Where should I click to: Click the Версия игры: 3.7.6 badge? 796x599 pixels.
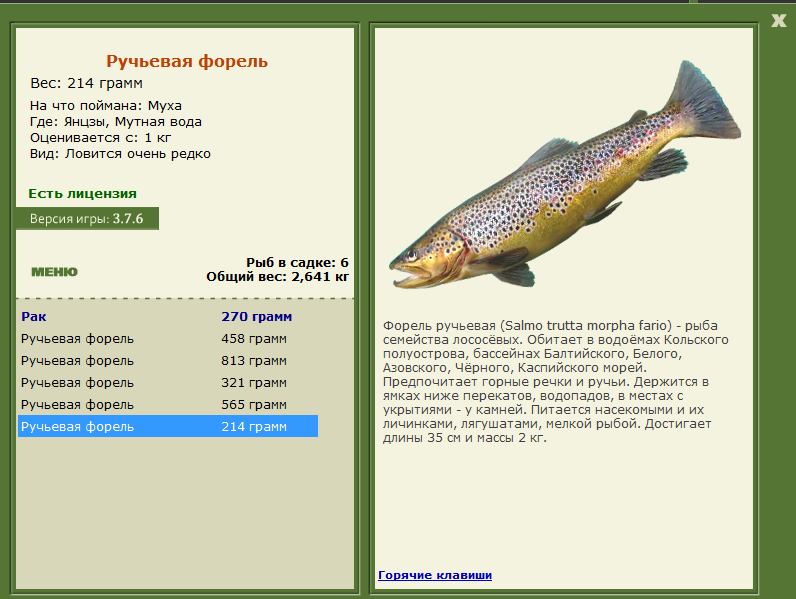87,219
